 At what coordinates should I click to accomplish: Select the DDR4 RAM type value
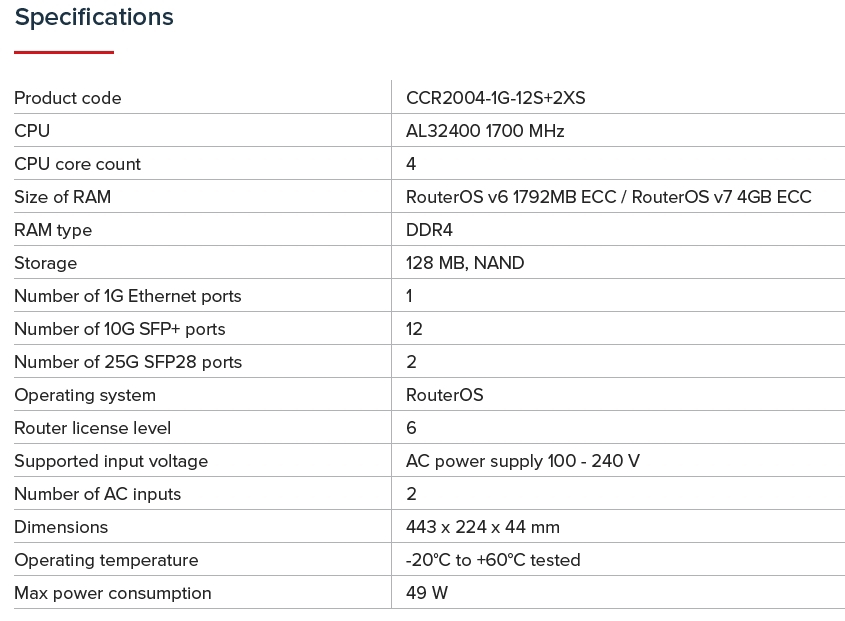point(429,230)
